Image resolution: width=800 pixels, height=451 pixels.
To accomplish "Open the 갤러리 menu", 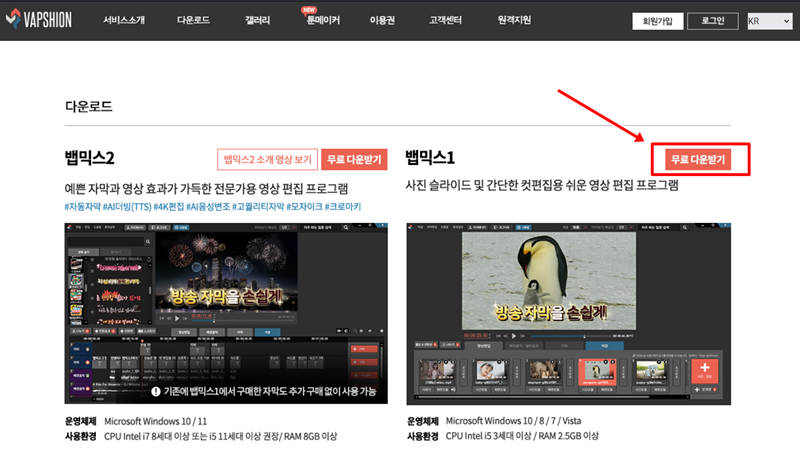I will [257, 20].
